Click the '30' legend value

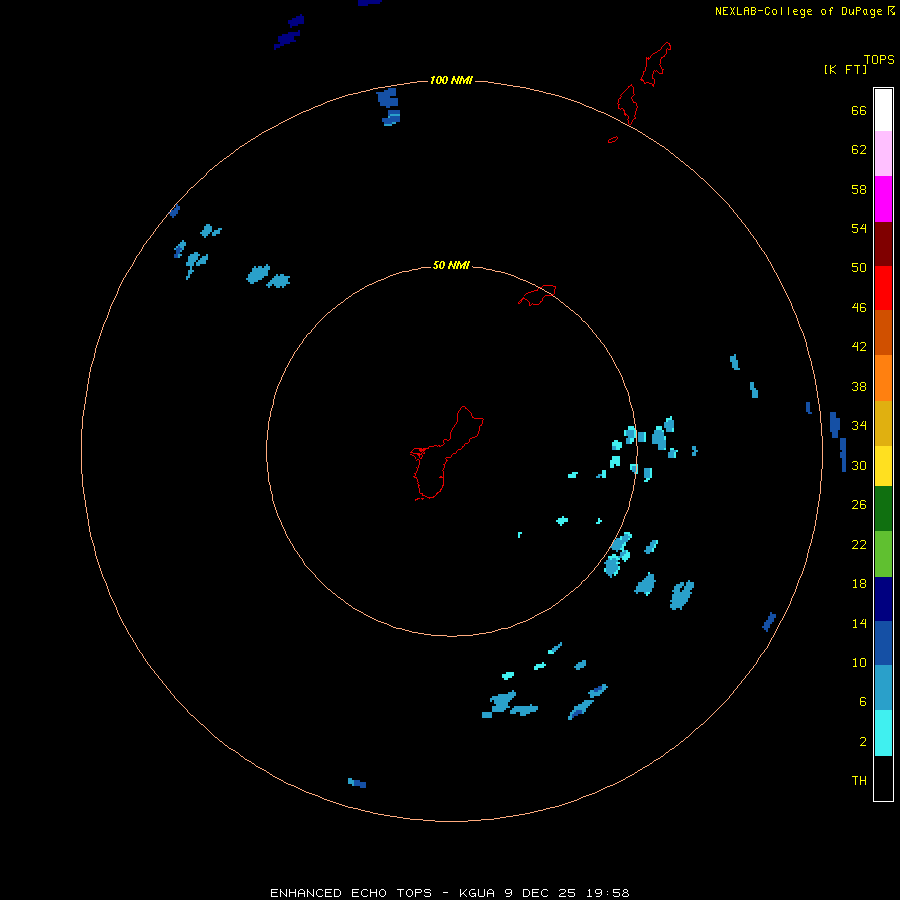(x=859, y=465)
